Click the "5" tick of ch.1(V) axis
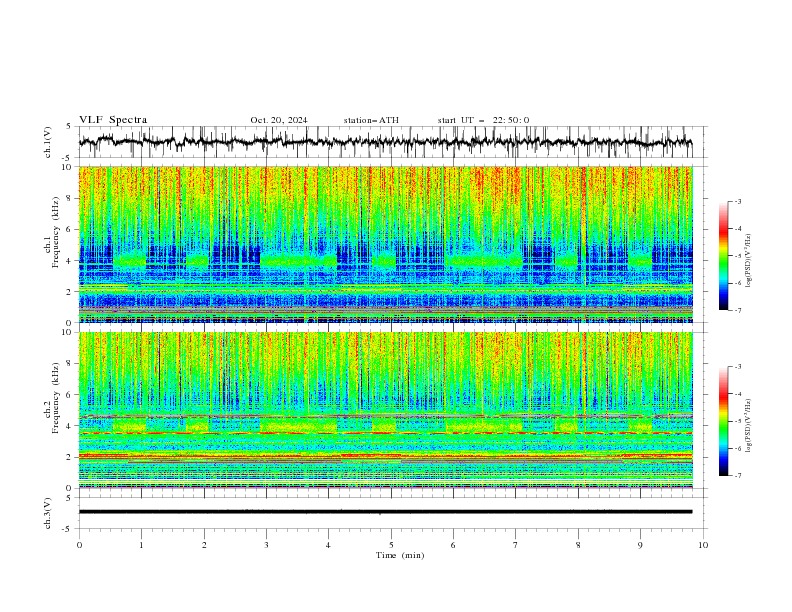 (69, 126)
